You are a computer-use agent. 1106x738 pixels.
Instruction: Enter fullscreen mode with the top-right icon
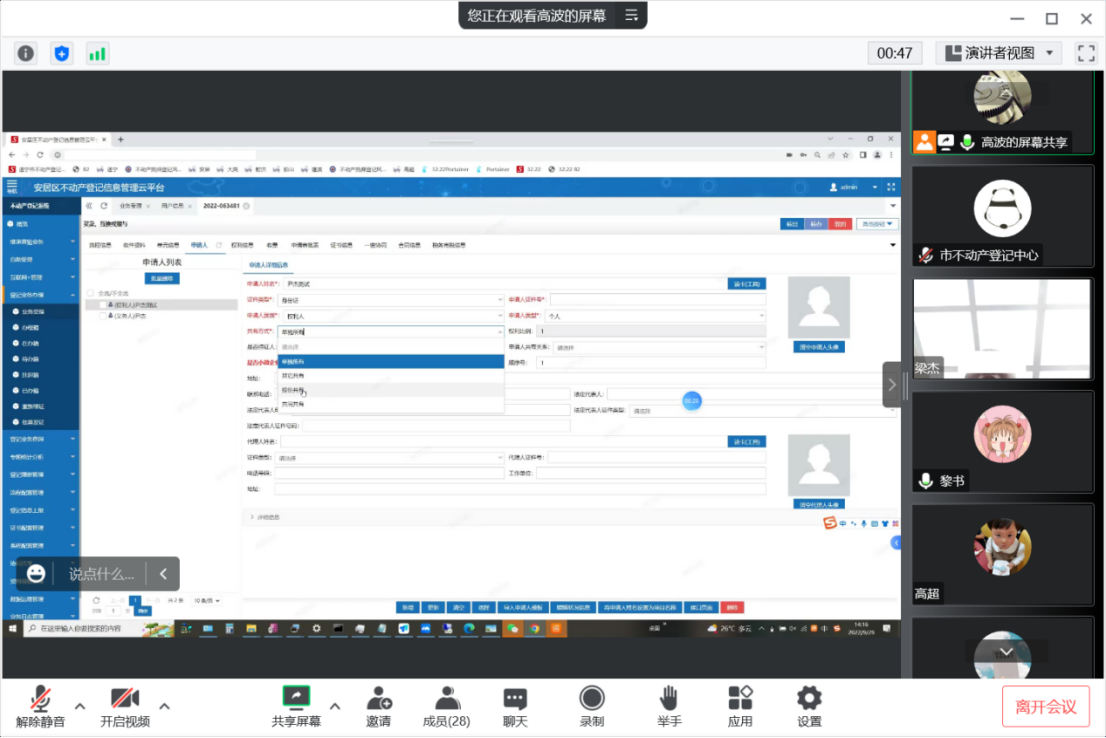1086,53
